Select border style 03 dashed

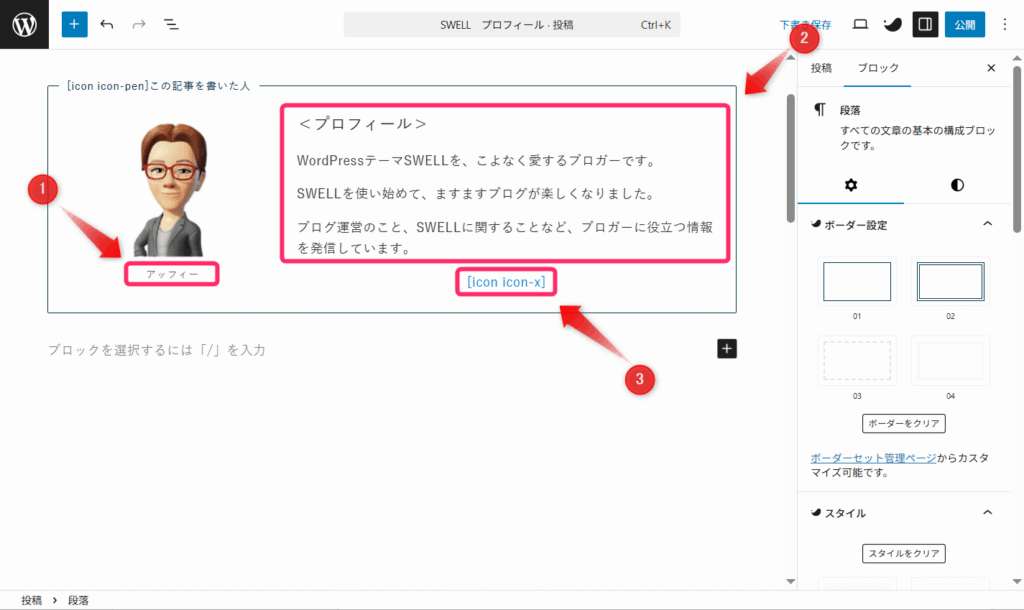pos(857,361)
